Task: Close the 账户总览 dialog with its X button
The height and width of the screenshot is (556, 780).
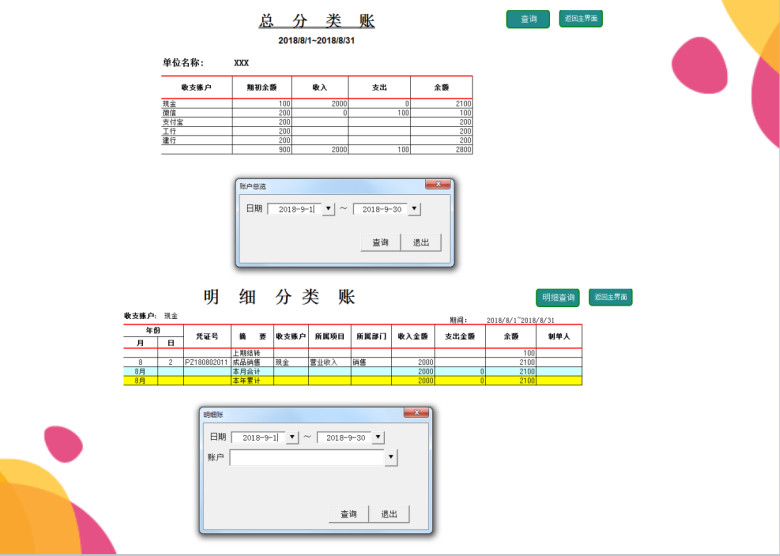Action: coord(438,184)
